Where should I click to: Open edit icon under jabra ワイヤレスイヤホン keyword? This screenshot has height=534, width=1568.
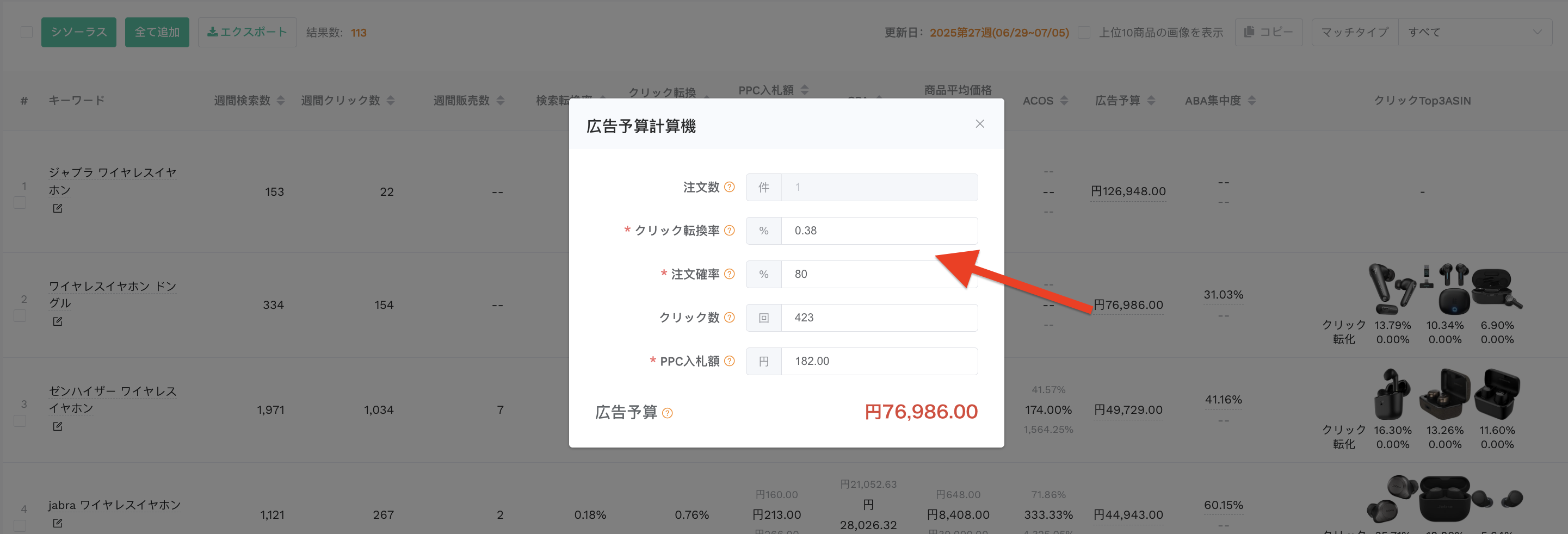pyautogui.click(x=57, y=523)
